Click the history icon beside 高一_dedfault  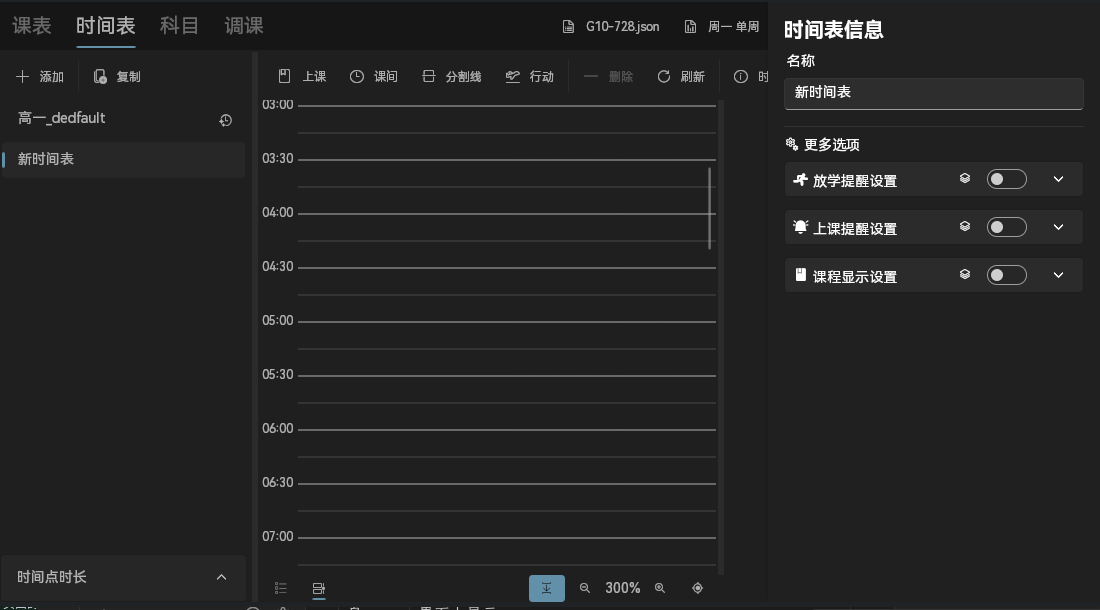coord(226,120)
